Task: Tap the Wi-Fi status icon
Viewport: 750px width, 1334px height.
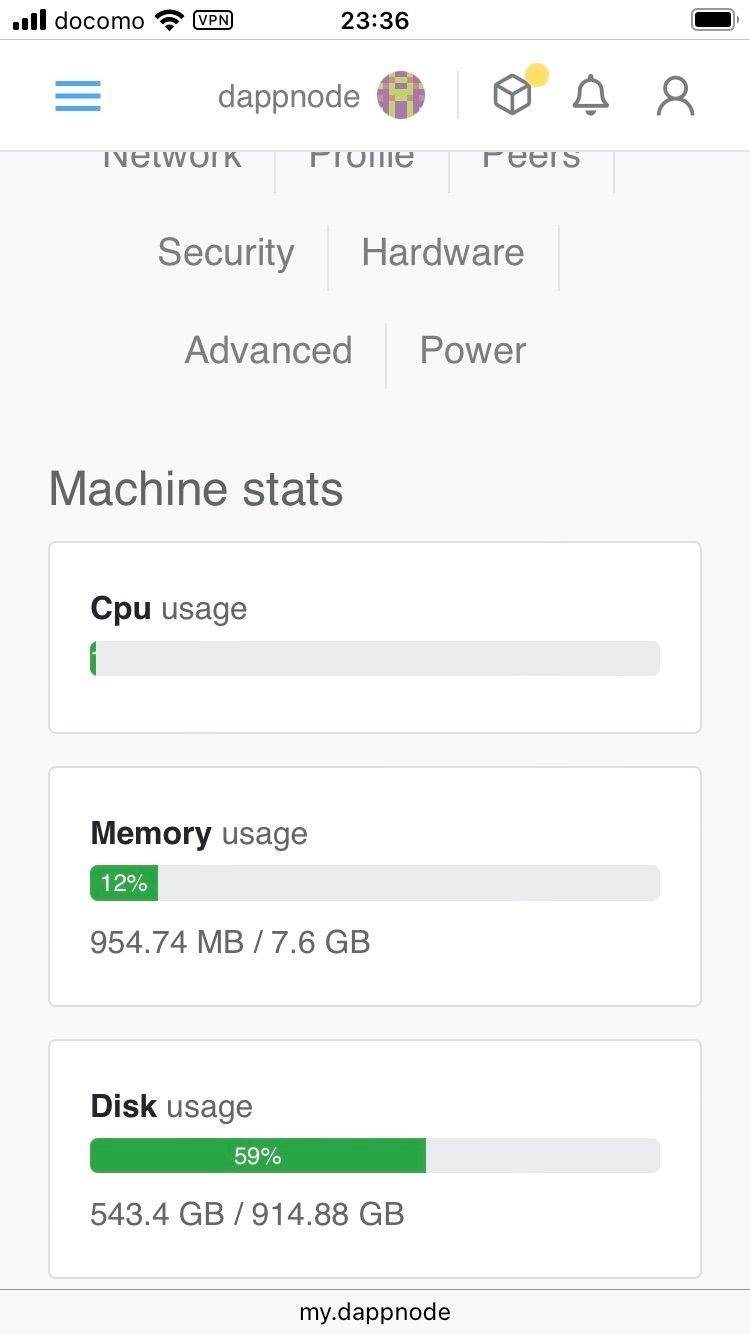Action: pyautogui.click(x=170, y=19)
